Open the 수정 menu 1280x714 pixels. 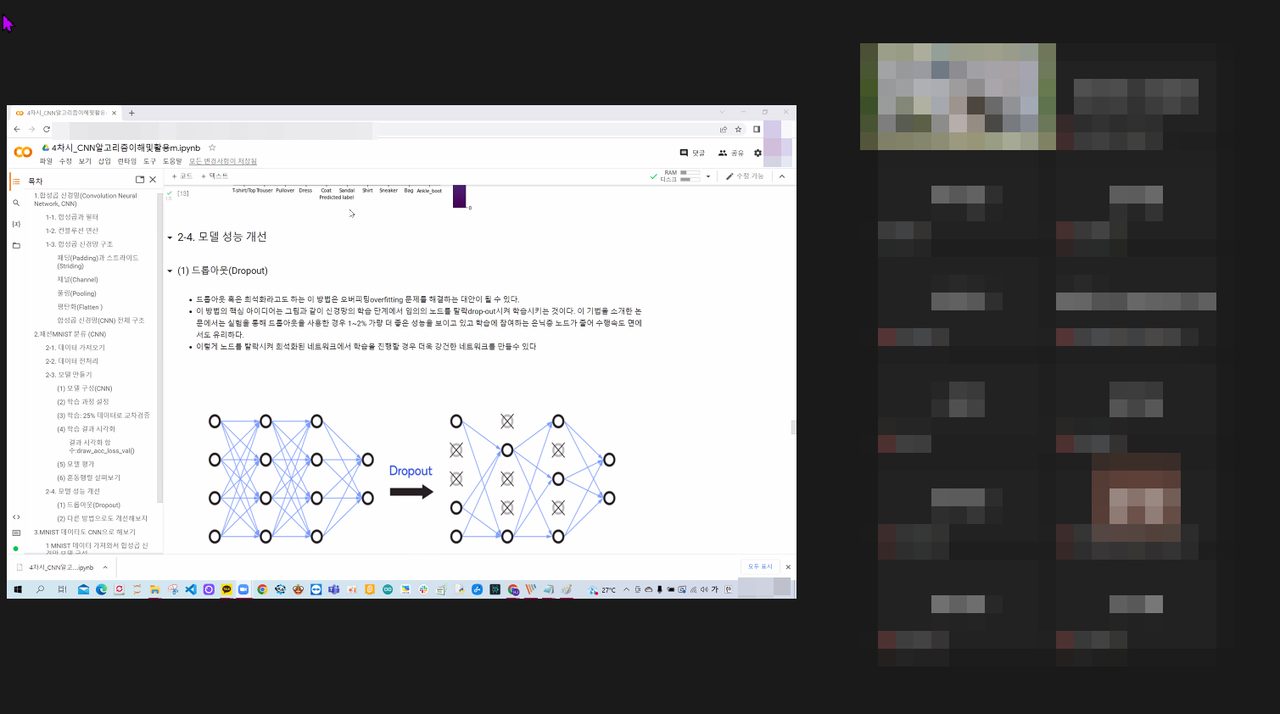pos(65,161)
